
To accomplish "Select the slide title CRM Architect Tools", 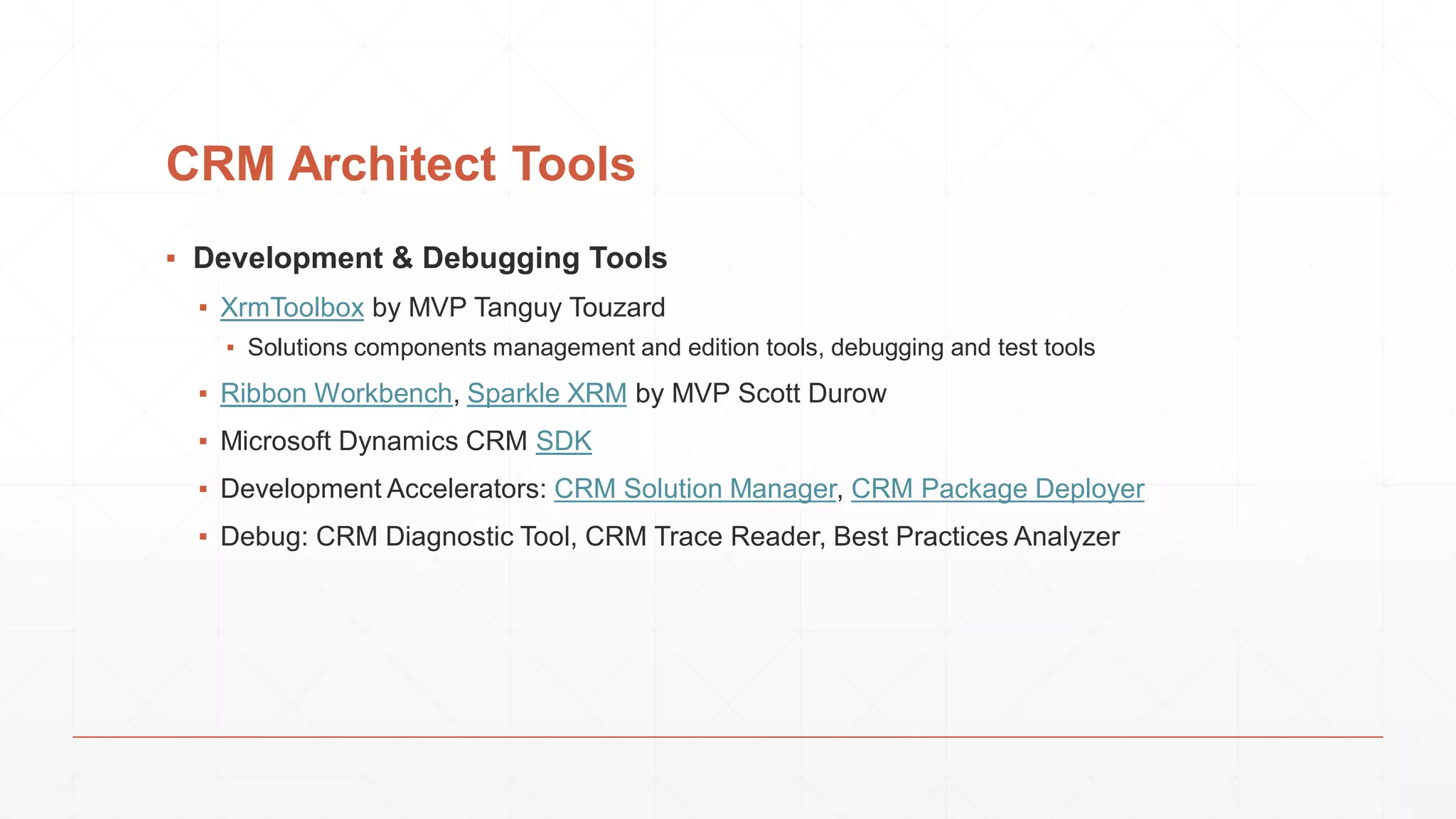I will [400, 164].
